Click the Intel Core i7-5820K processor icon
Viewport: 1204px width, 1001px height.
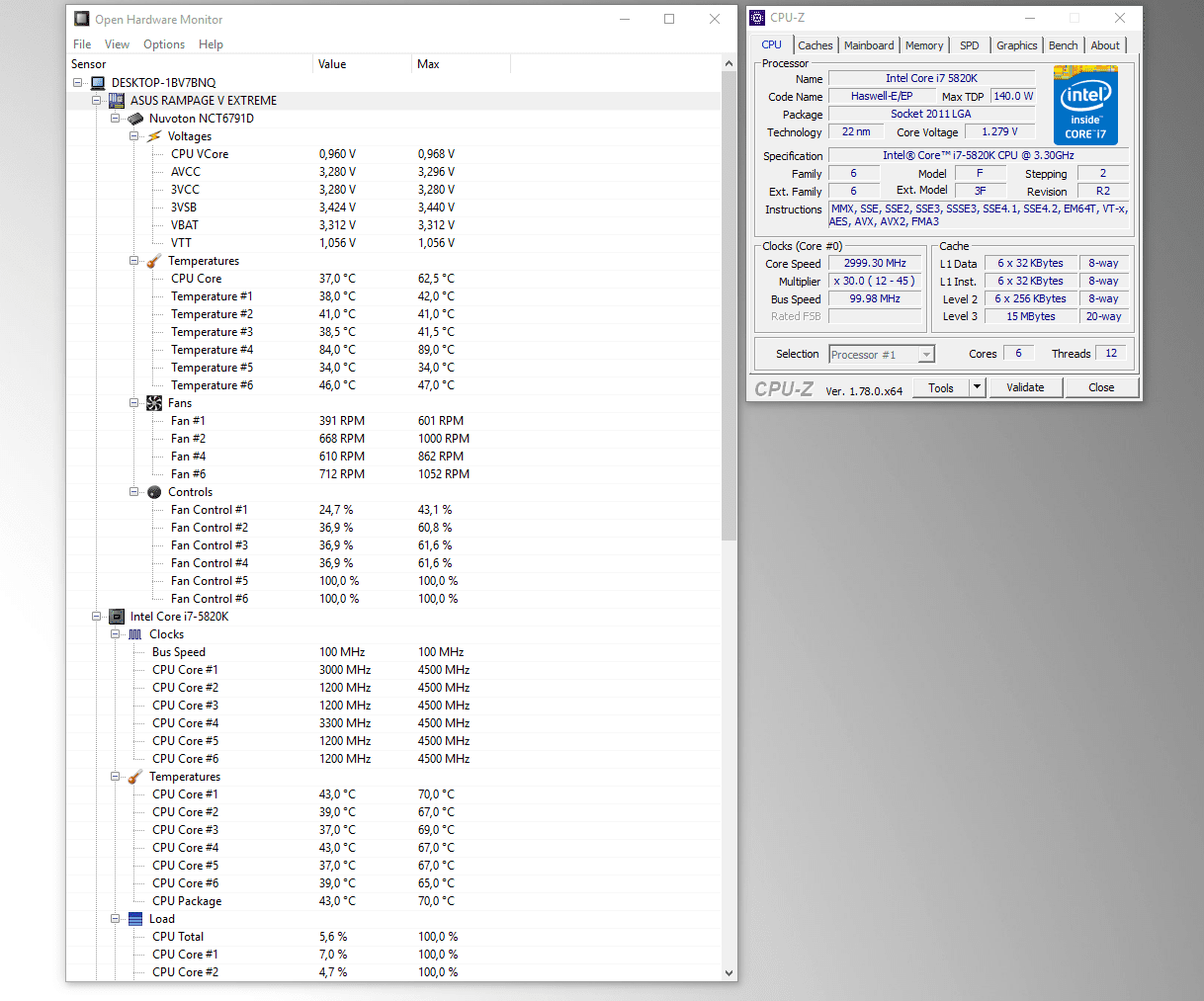117,617
